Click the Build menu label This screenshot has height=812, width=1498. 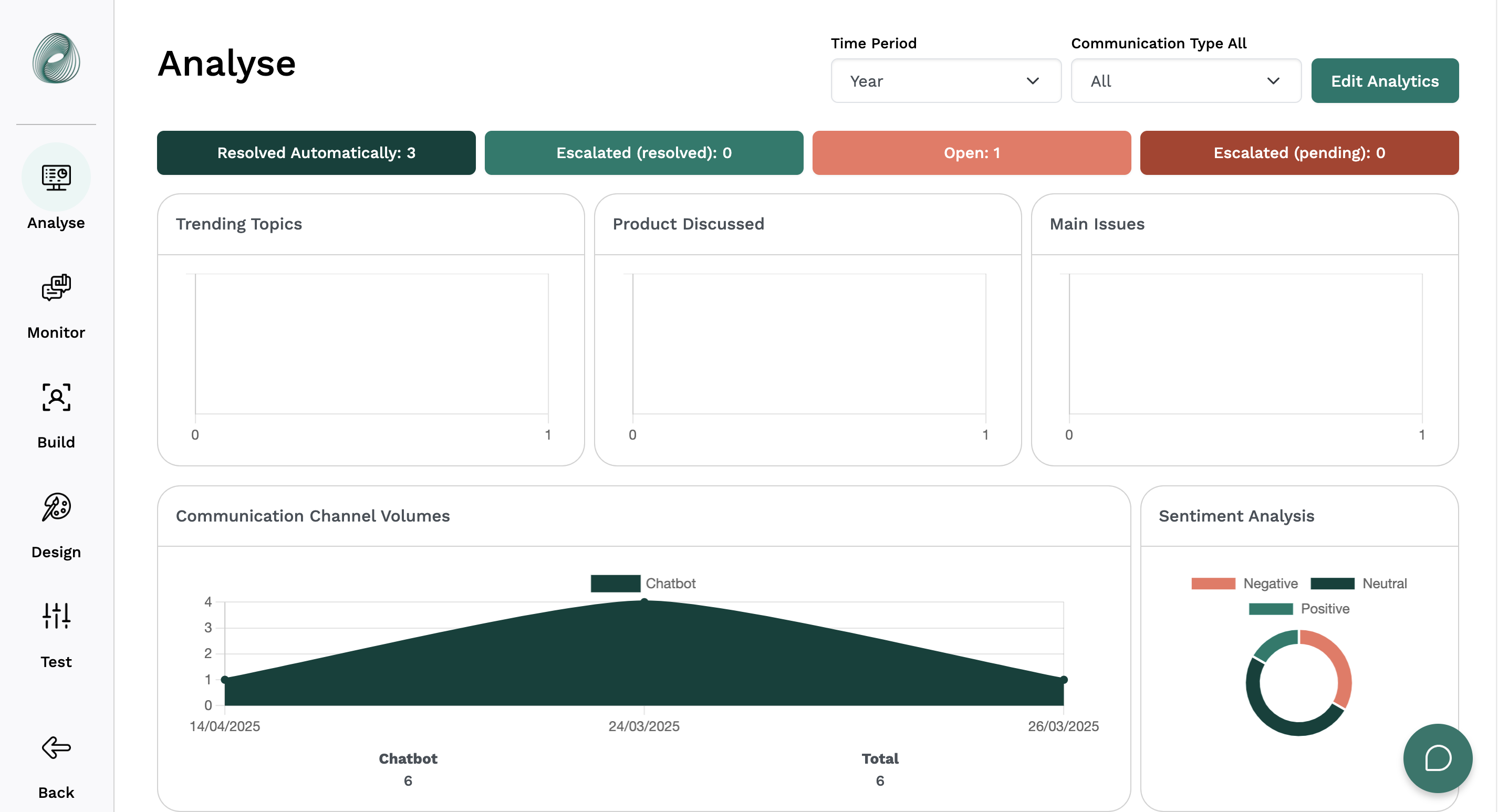click(56, 443)
